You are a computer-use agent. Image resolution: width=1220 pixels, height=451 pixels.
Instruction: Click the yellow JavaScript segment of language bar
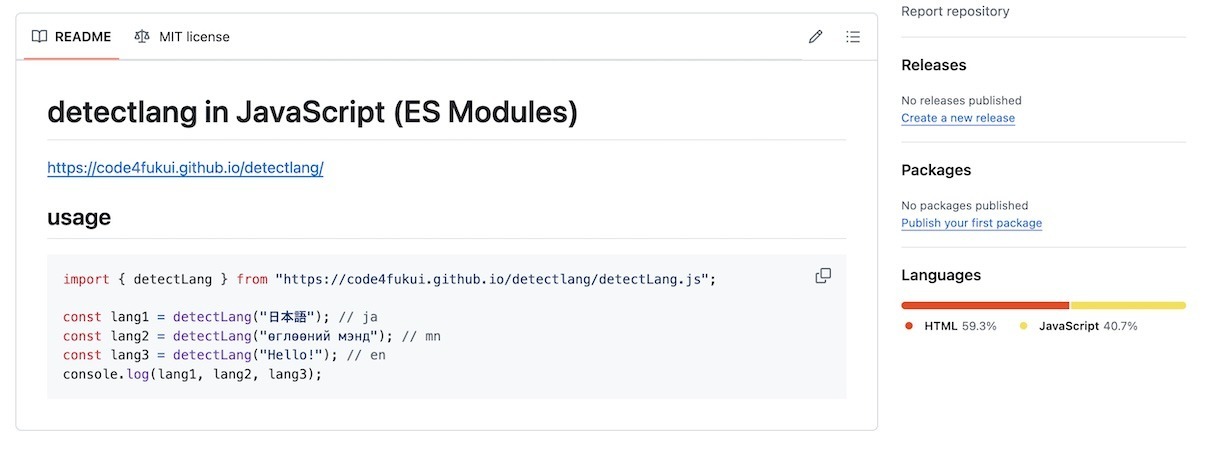pos(1128,305)
